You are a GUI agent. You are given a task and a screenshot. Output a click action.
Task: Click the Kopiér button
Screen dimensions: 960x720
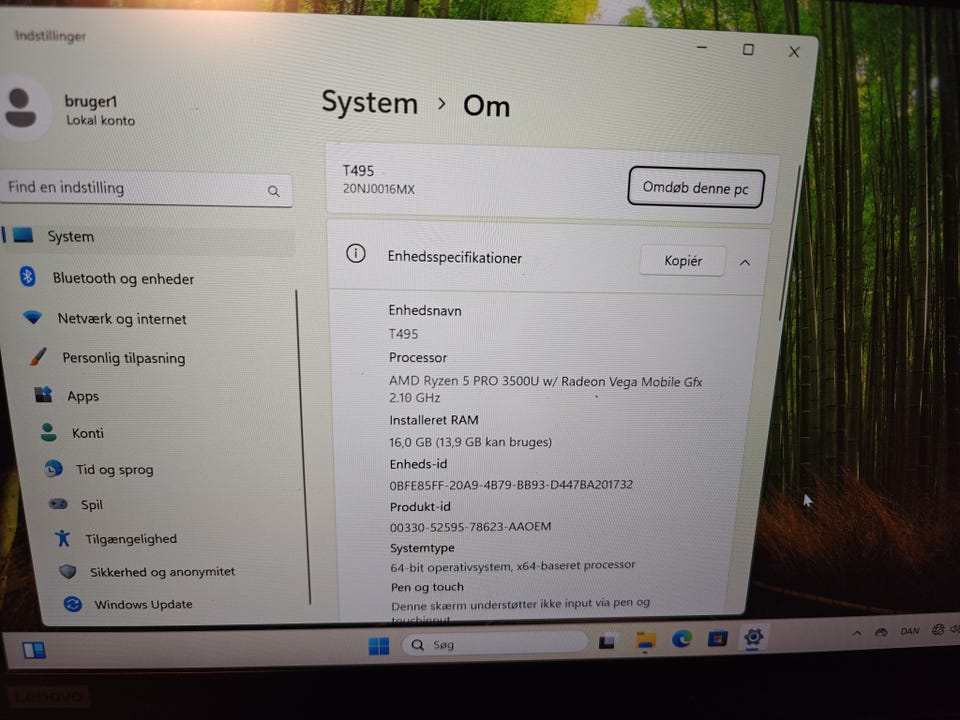pos(683,261)
